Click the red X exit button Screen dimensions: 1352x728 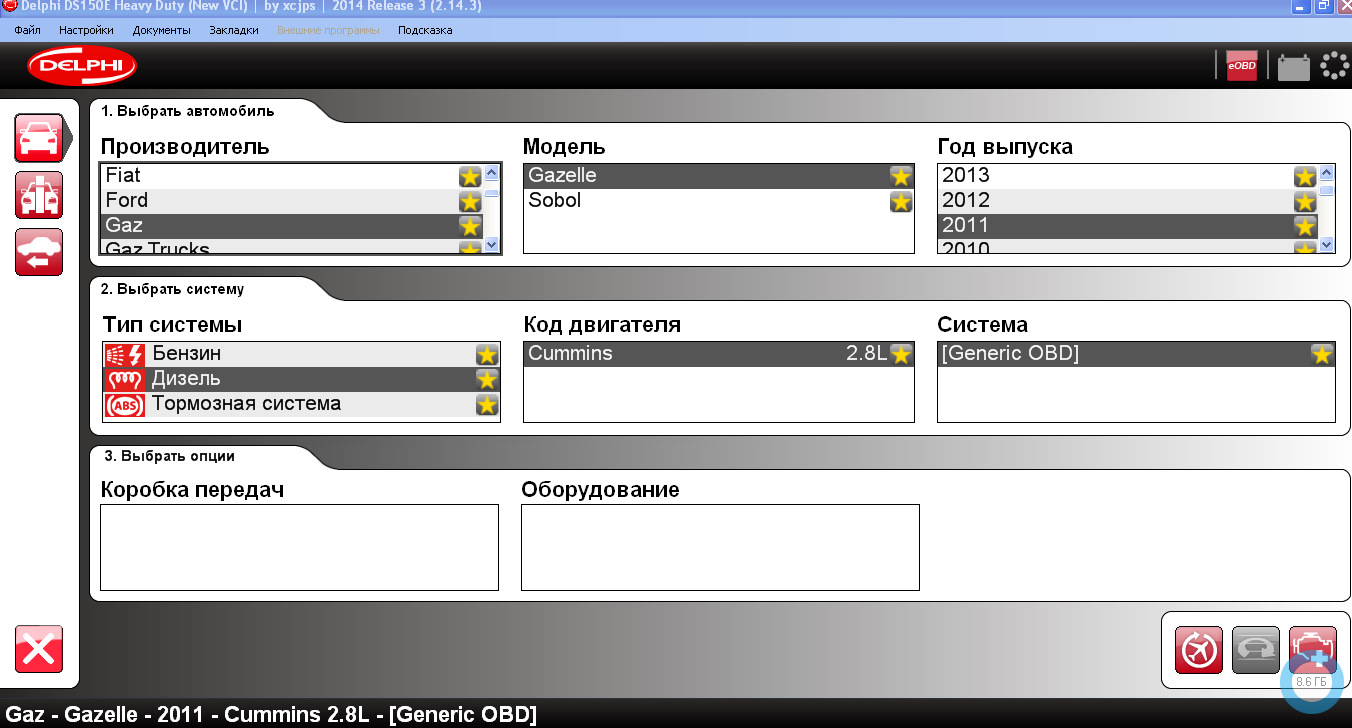pyautogui.click(x=39, y=649)
